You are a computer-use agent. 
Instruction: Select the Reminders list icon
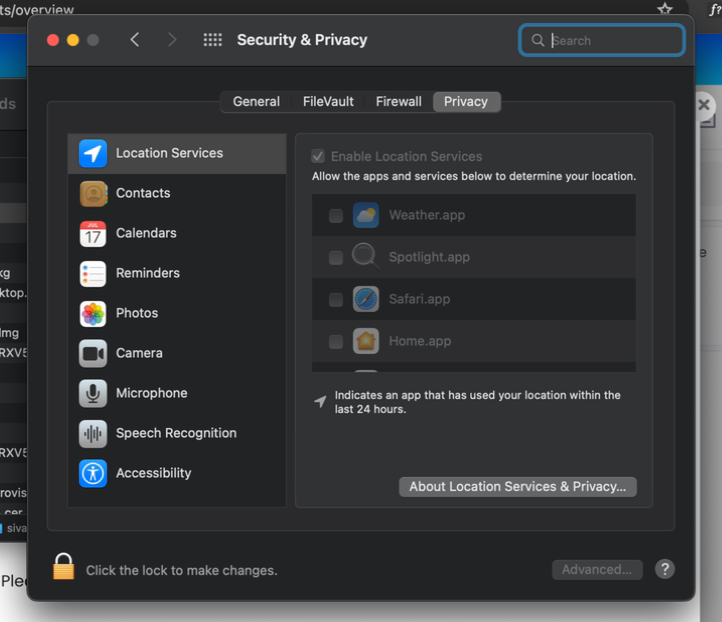pyautogui.click(x=93, y=273)
